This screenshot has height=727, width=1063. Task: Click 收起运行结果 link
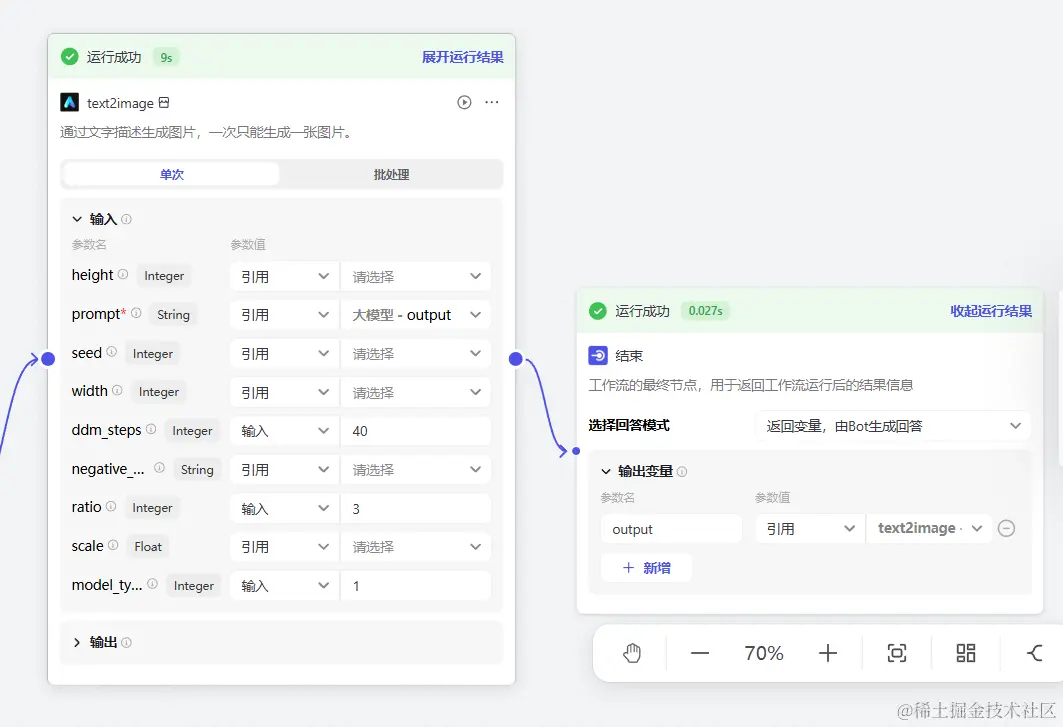click(x=990, y=311)
